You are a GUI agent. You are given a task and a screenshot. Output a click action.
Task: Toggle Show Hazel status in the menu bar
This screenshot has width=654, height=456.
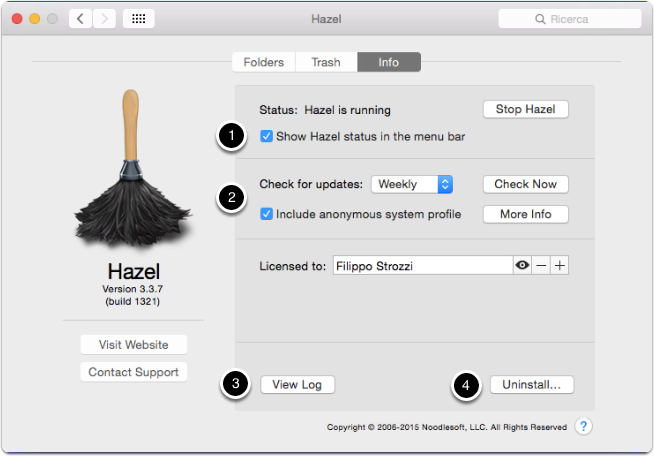[x=267, y=136]
